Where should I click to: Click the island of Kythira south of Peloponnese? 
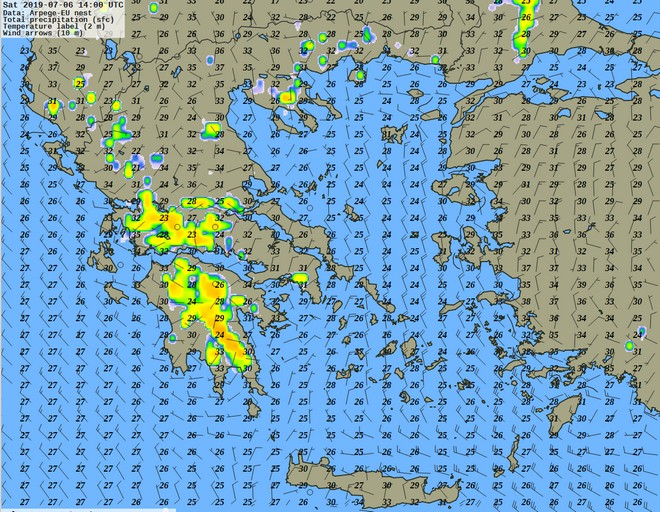tap(254, 407)
